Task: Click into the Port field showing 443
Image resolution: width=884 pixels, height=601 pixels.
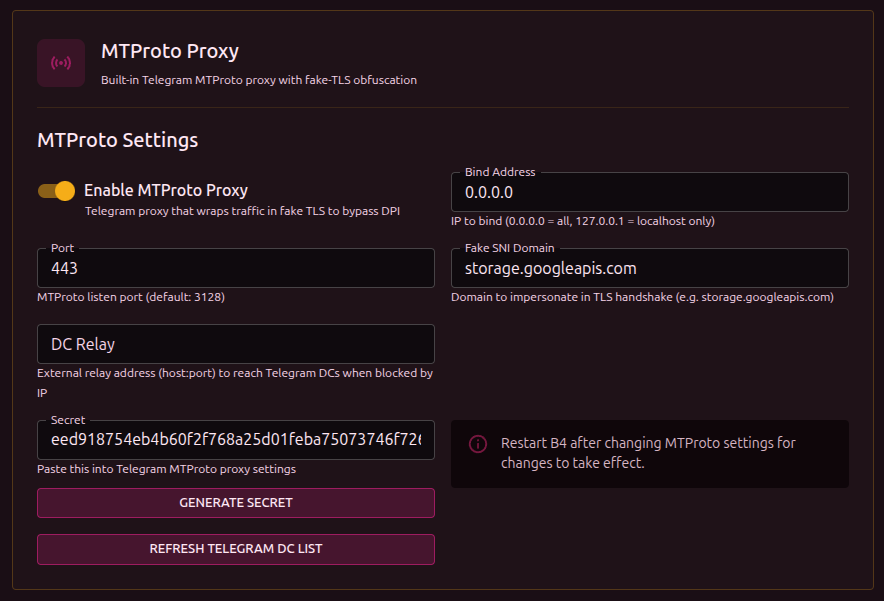Action: point(235,268)
